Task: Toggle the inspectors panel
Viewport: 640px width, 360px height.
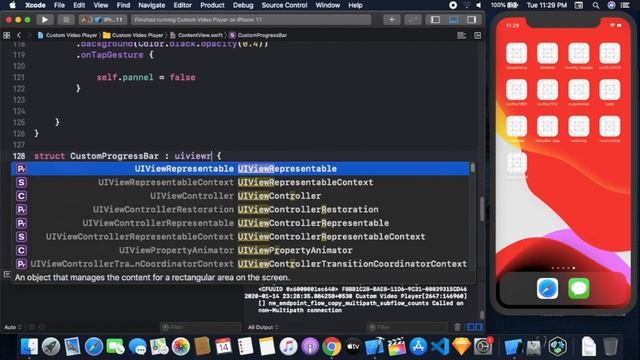Action: coord(471,20)
